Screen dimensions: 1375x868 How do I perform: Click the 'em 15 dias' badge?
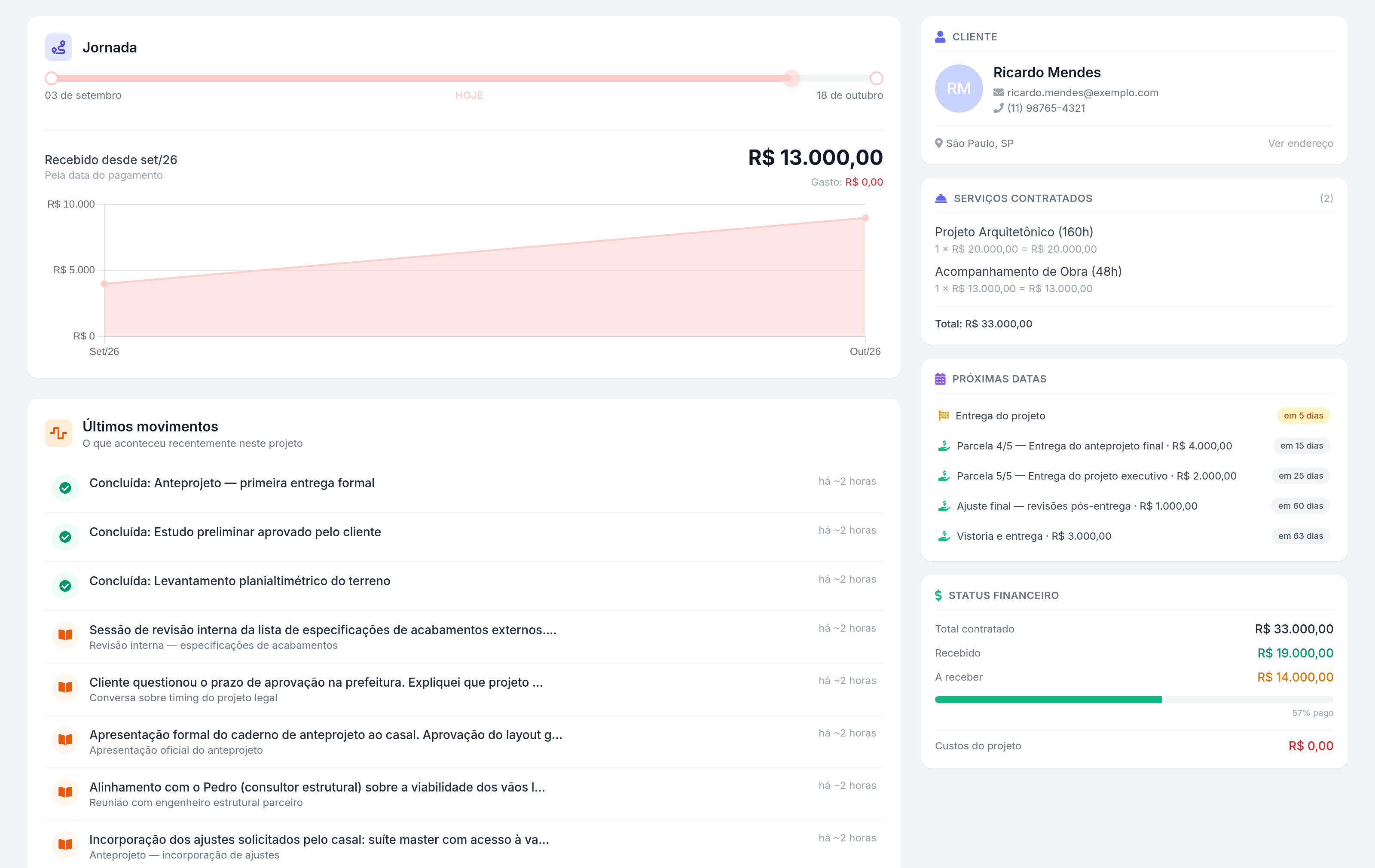pos(1302,446)
